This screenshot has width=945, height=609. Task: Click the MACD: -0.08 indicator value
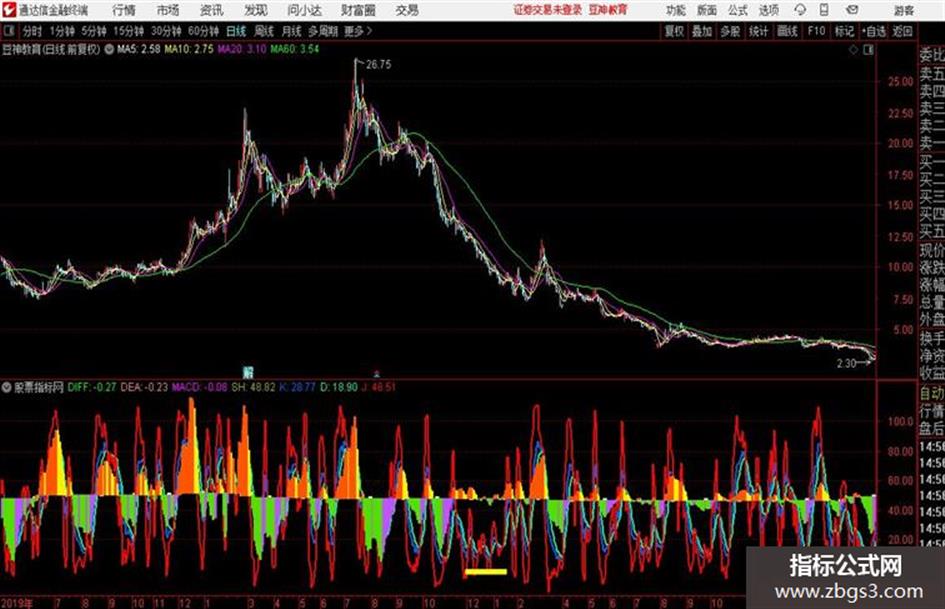coord(200,387)
